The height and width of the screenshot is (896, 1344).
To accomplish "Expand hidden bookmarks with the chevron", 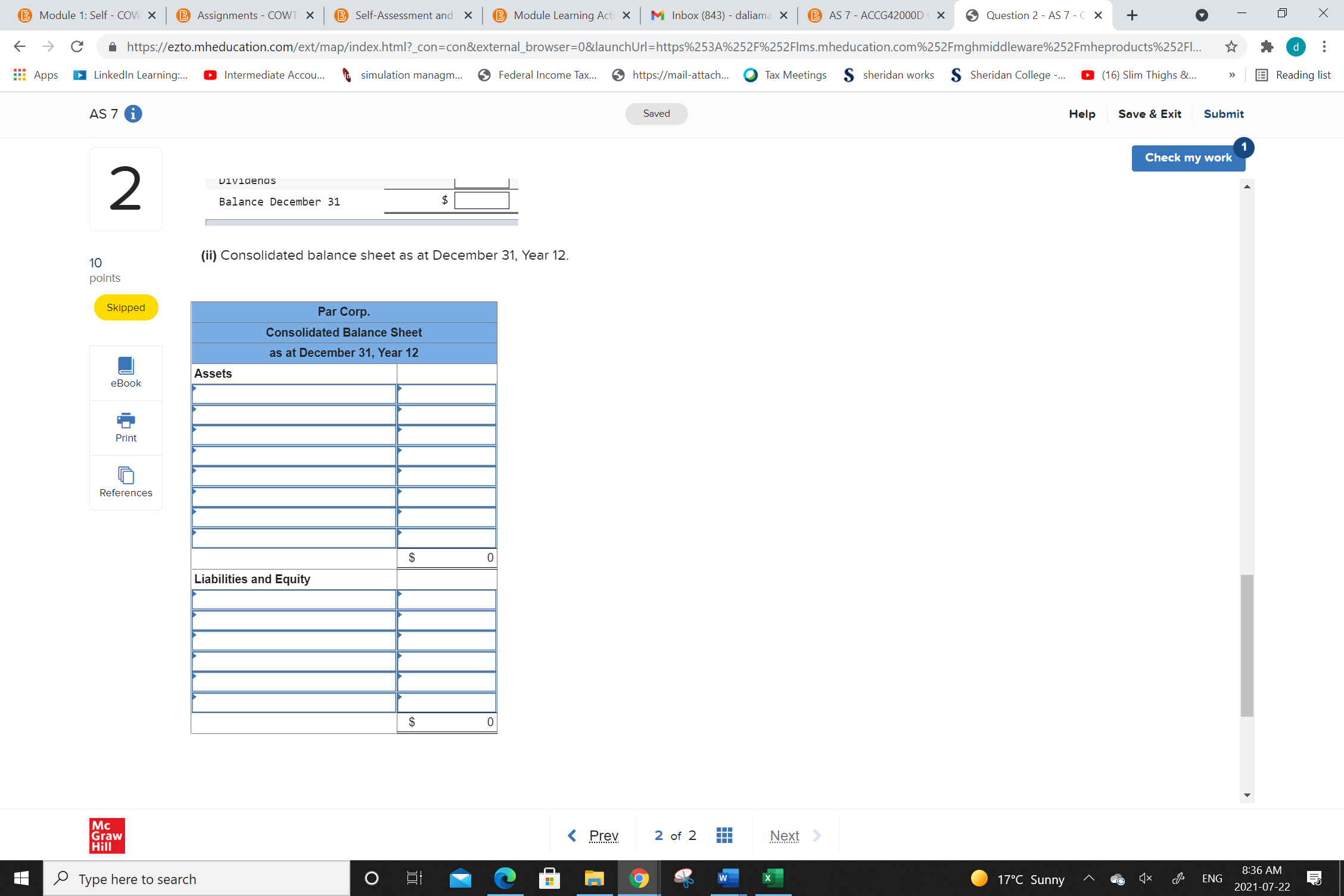I will pyautogui.click(x=1231, y=75).
